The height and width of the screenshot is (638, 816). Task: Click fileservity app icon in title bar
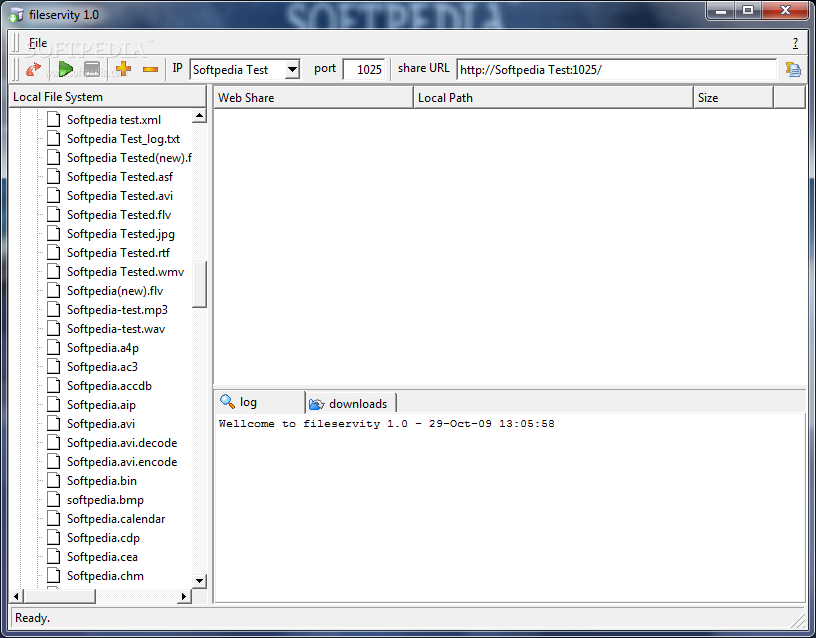tap(17, 15)
